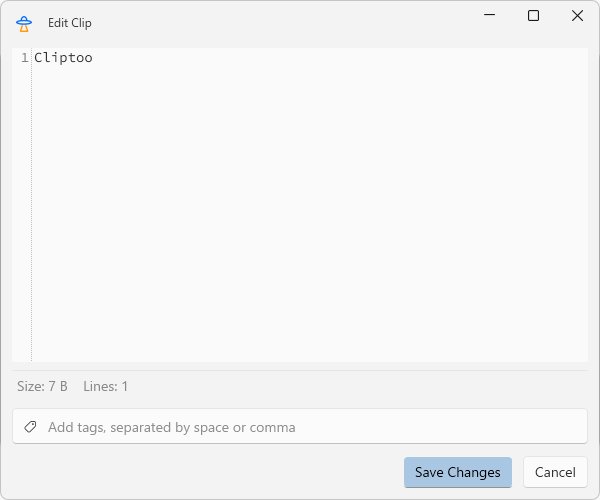
Task: Click the Size: 7 B status label
Action: [x=42, y=386]
